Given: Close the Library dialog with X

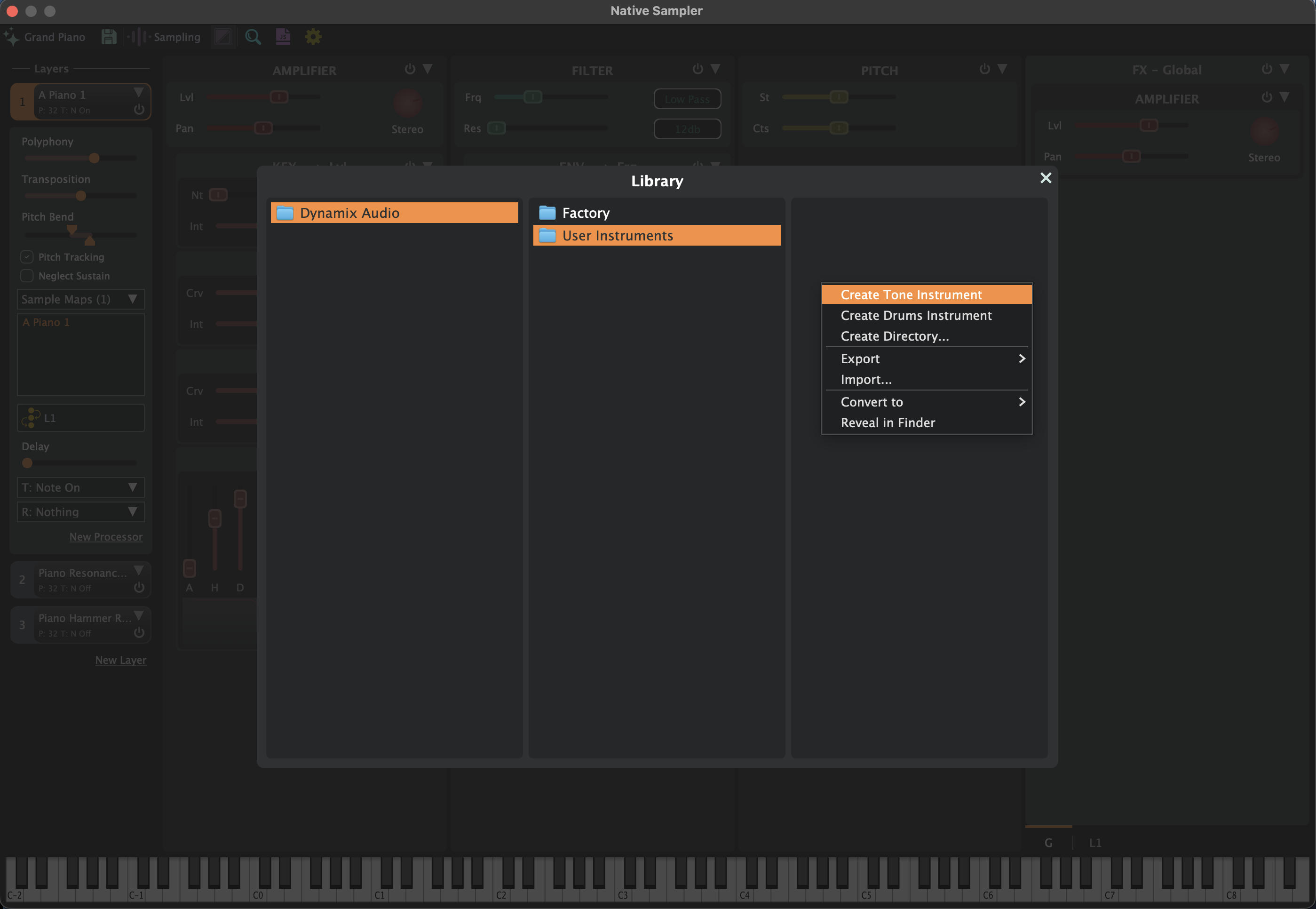Looking at the screenshot, I should pyautogui.click(x=1046, y=178).
